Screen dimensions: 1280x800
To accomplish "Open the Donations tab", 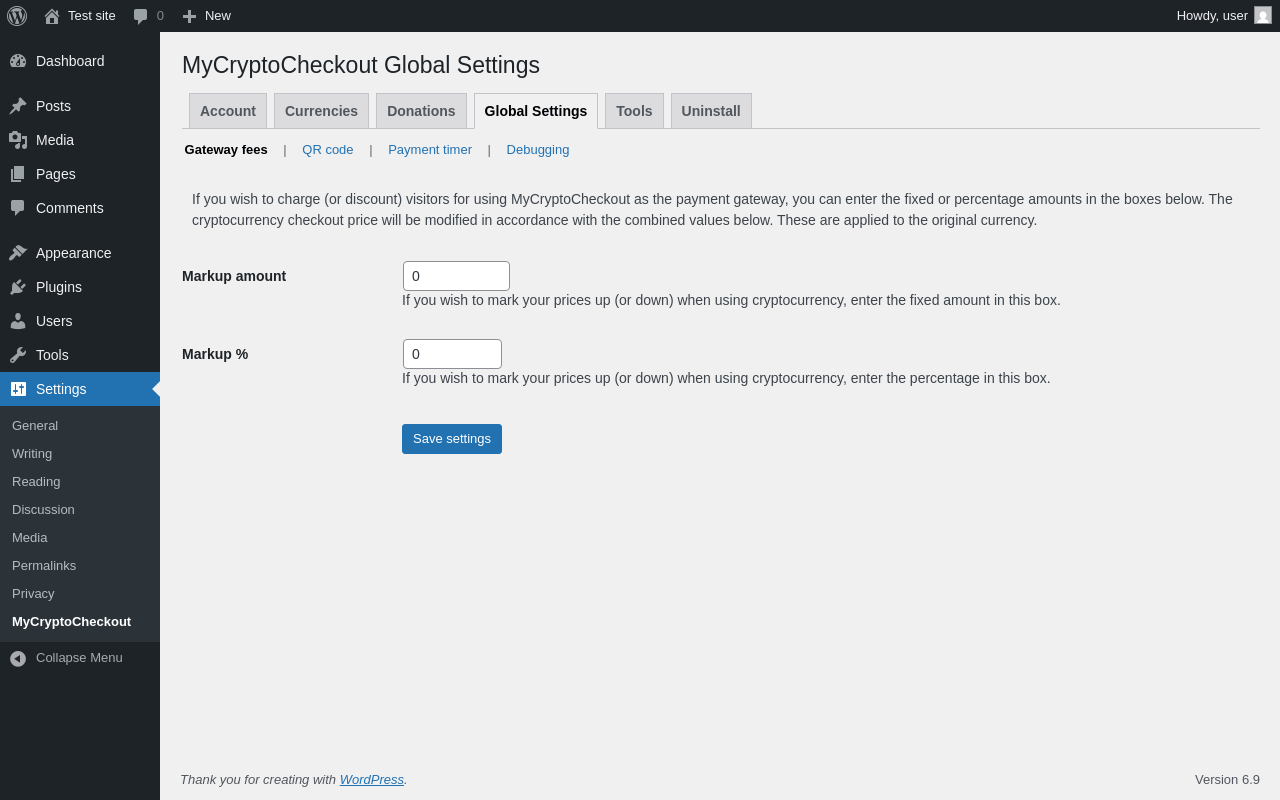I will coord(421,111).
